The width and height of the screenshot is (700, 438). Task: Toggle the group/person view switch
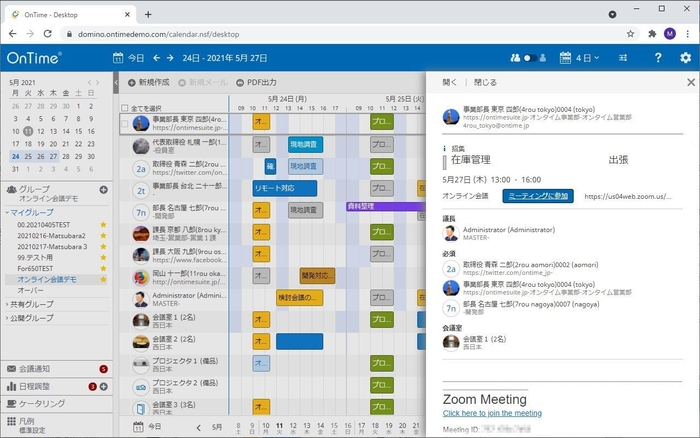[x=533, y=58]
